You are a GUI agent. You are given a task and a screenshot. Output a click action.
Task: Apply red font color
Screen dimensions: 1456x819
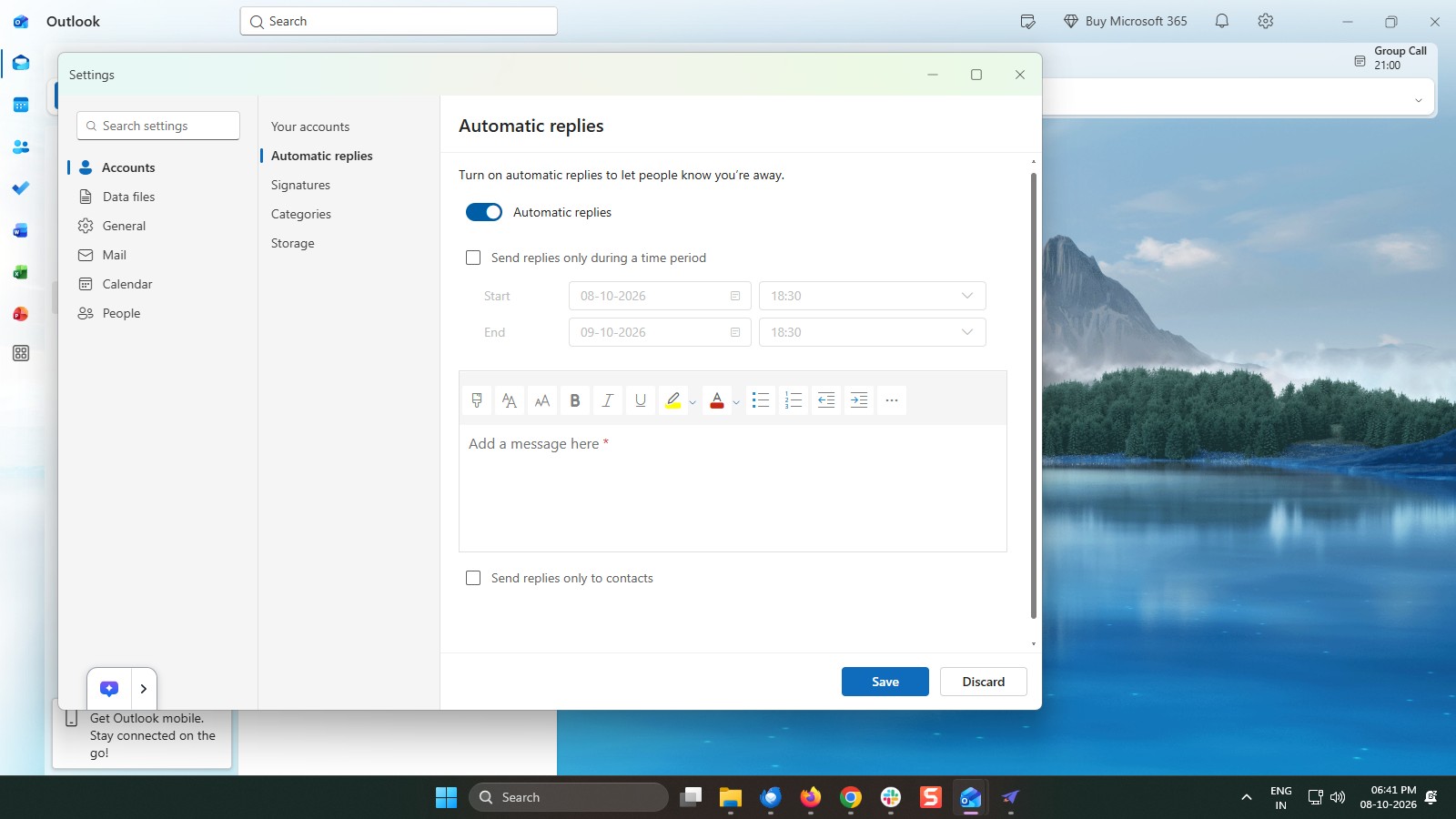click(717, 400)
